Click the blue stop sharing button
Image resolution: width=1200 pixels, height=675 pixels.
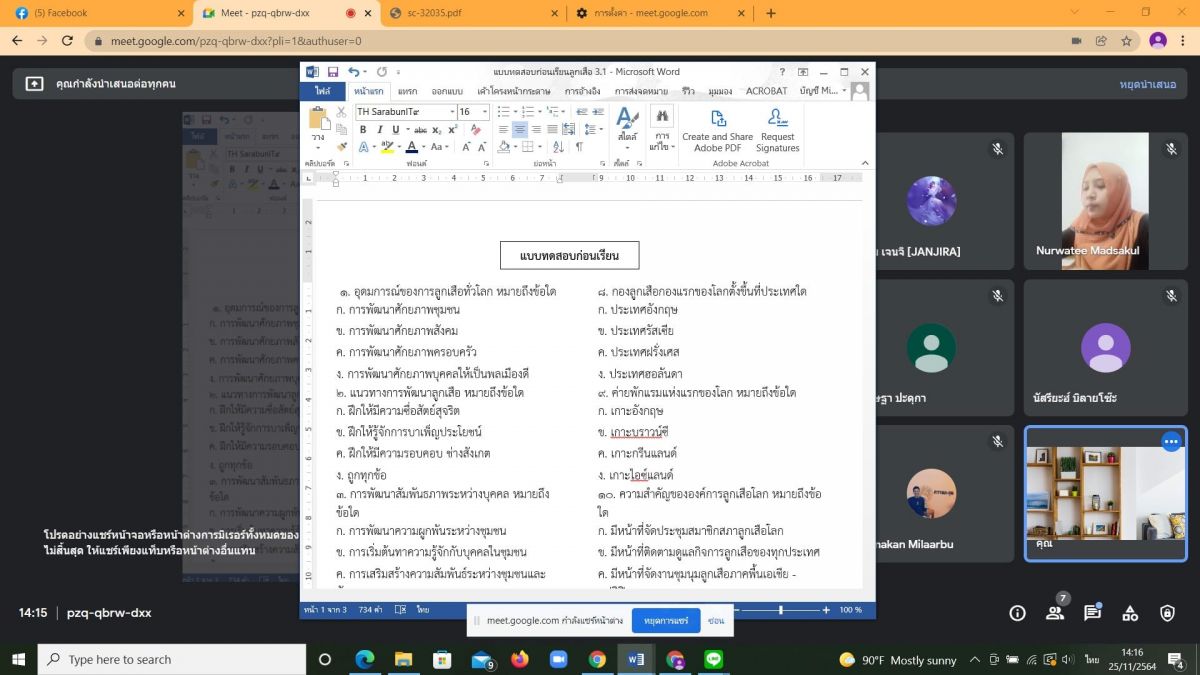click(x=665, y=620)
